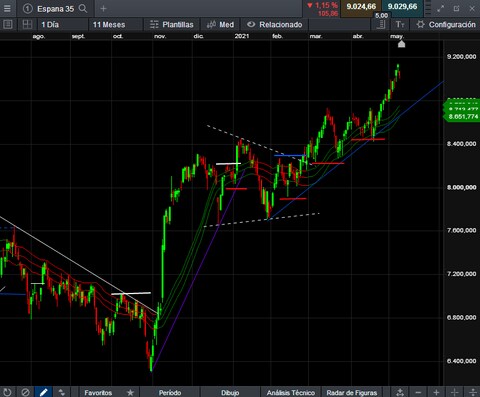Click the reset refresh icon in bottom toolbar

pos(7,392)
